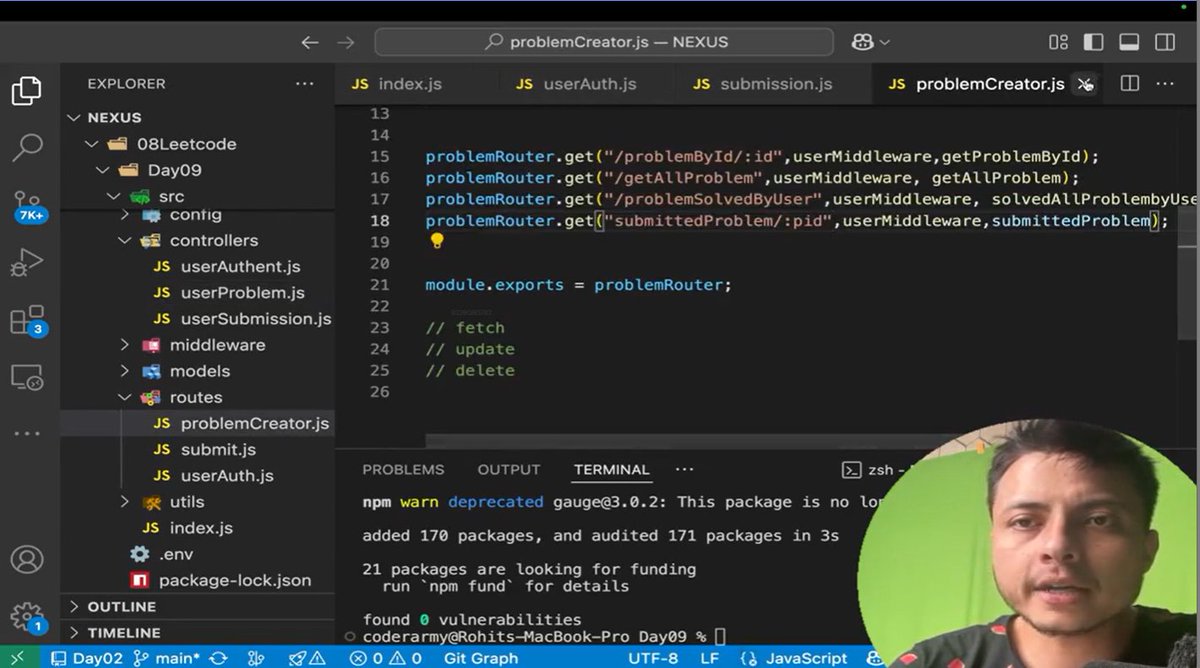This screenshot has height=668, width=1200.
Task: Open the Extensions view with badge 3
Action: (x=27, y=321)
